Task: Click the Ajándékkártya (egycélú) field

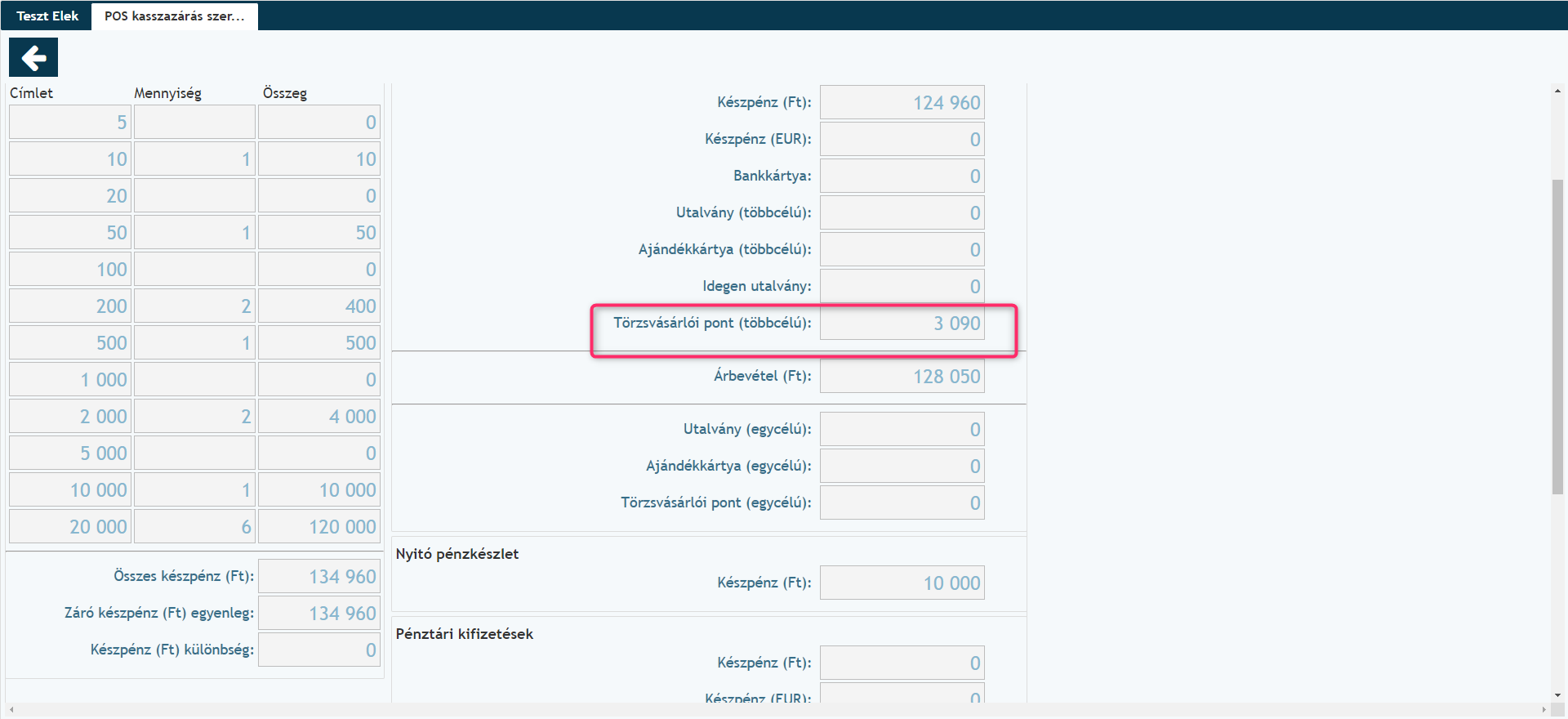Action: click(x=902, y=467)
